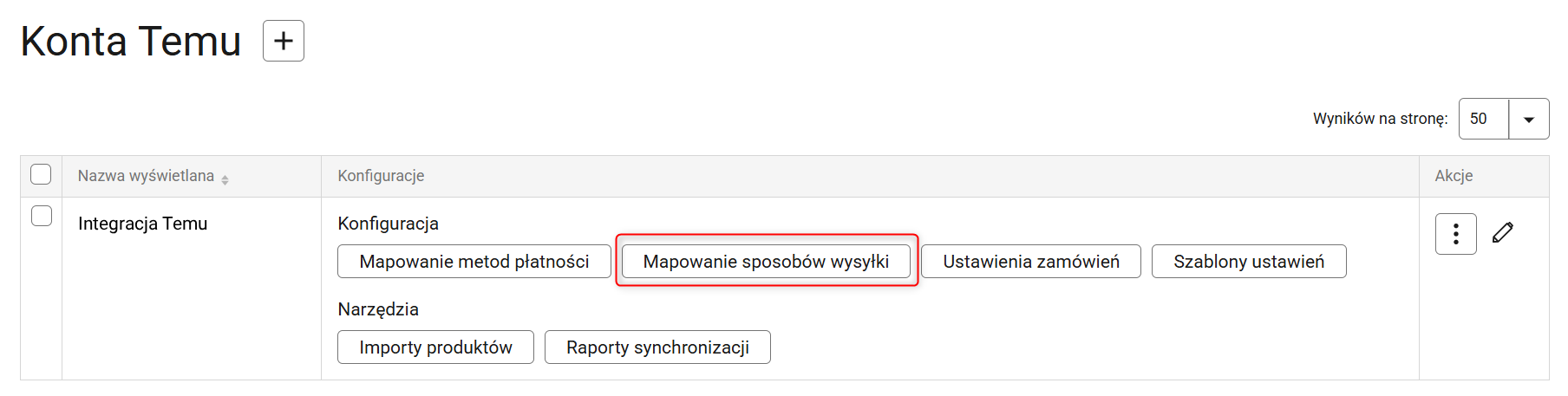Viewport: 1568px width, 396px height.
Task: Open the three-dot actions menu for Integracja Temu
Action: click(x=1456, y=234)
